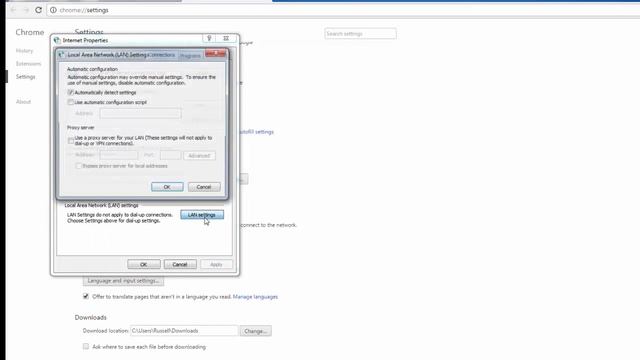The image size is (640, 360).
Task: Open About in Chrome sidebar
Action: pos(23,102)
